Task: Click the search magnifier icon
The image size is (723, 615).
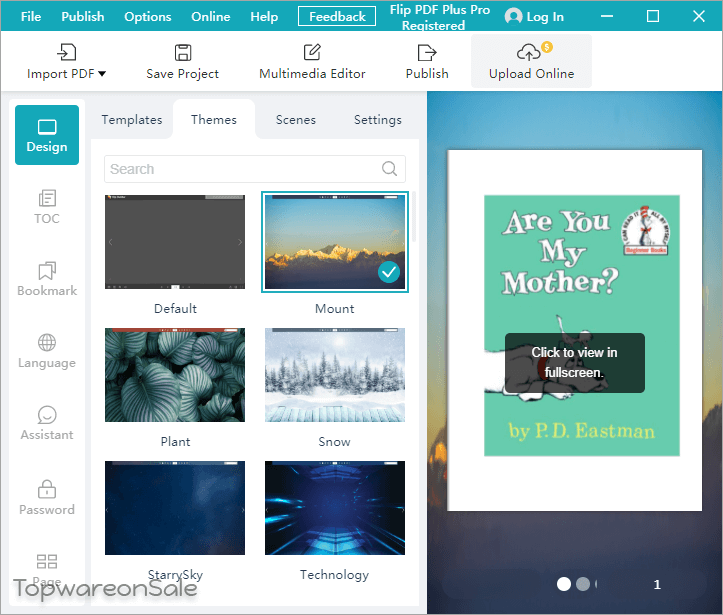Action: [389, 169]
